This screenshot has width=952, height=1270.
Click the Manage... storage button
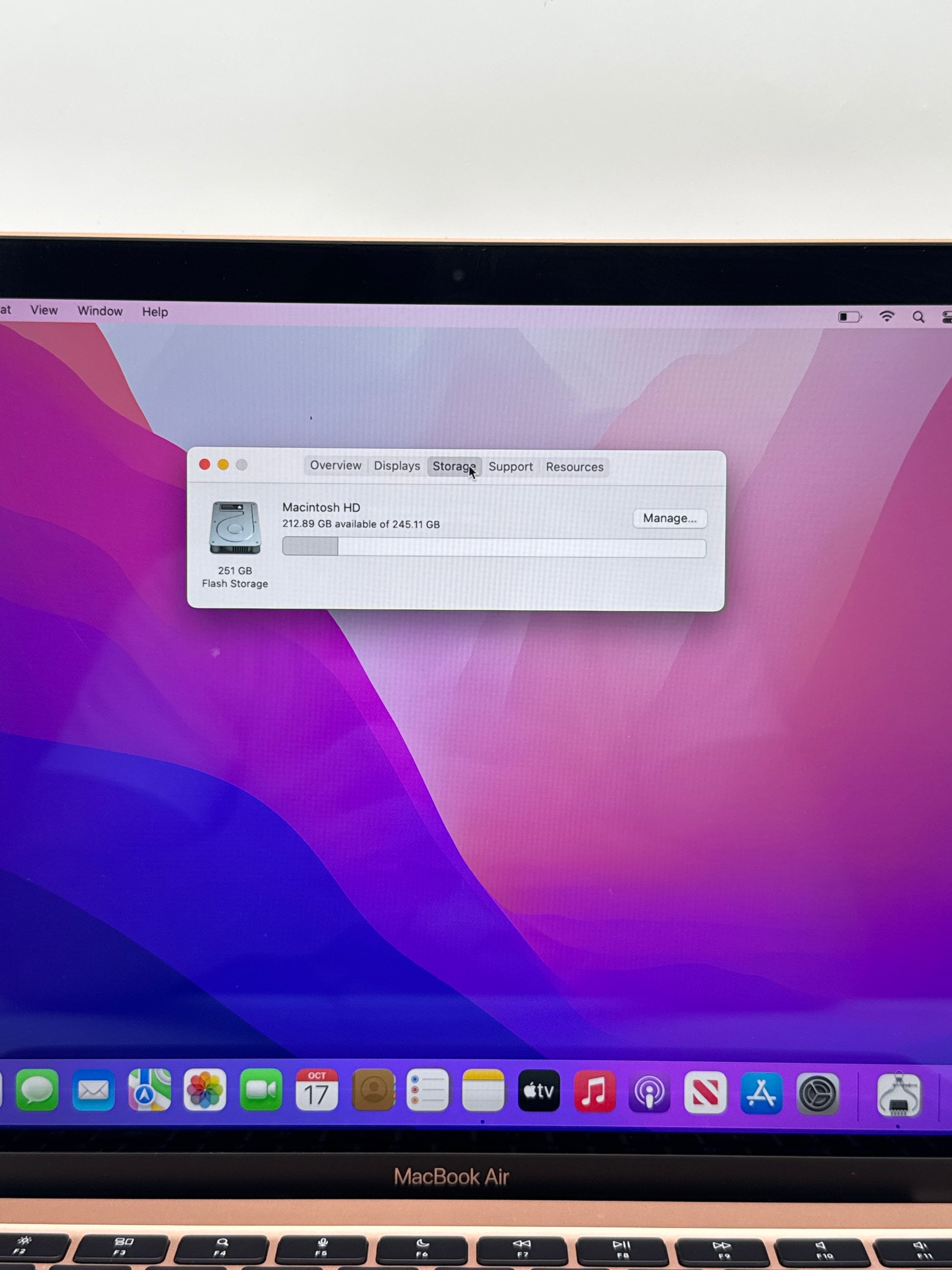(x=669, y=518)
